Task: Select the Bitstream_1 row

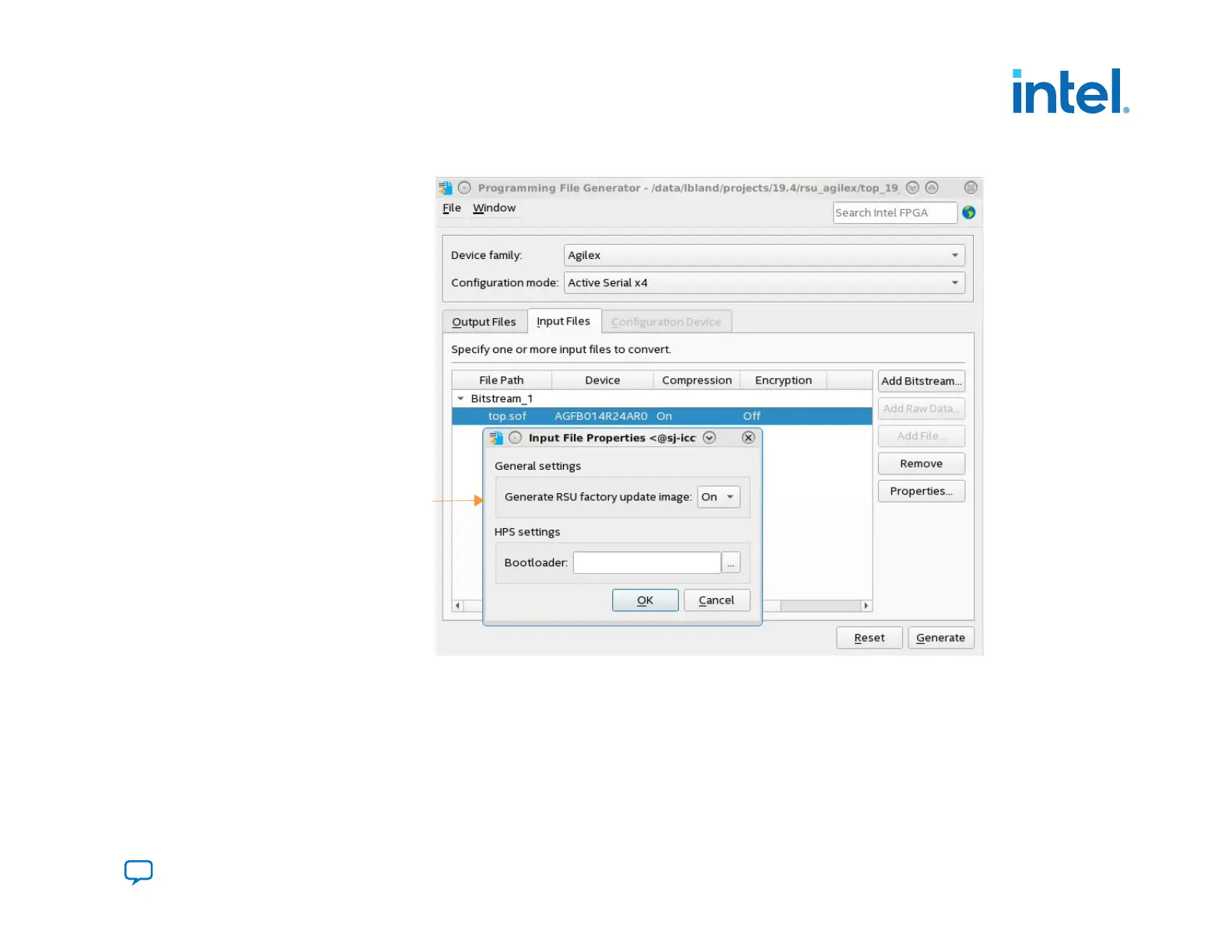Action: tap(662, 398)
